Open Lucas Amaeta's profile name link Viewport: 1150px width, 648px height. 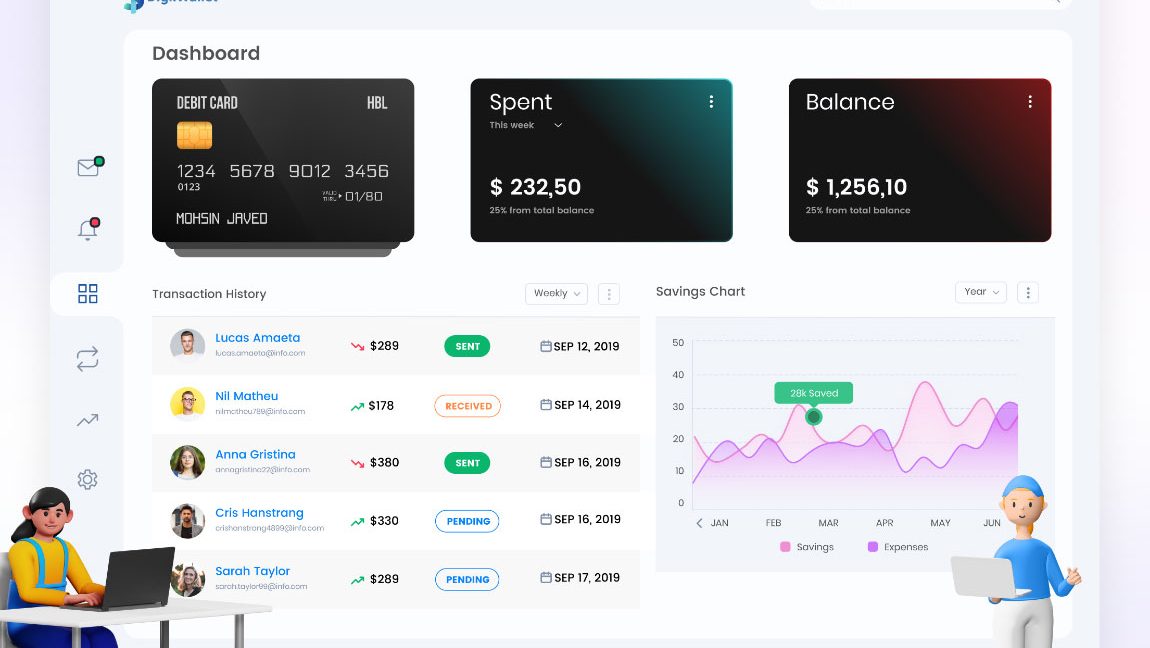[257, 338]
